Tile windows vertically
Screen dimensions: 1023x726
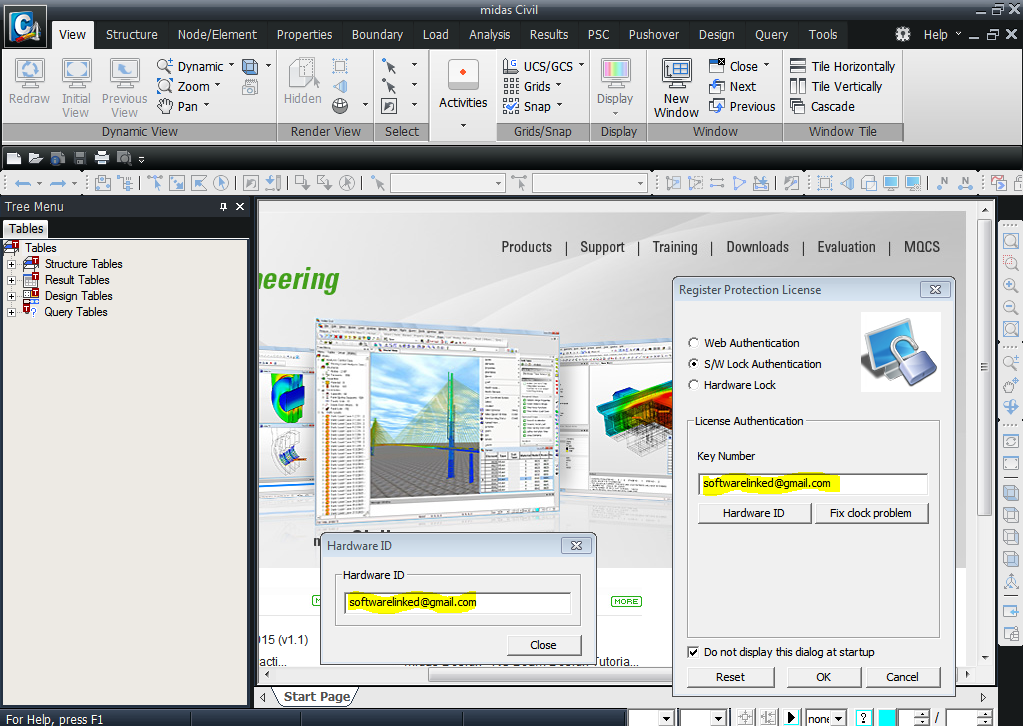coord(836,86)
